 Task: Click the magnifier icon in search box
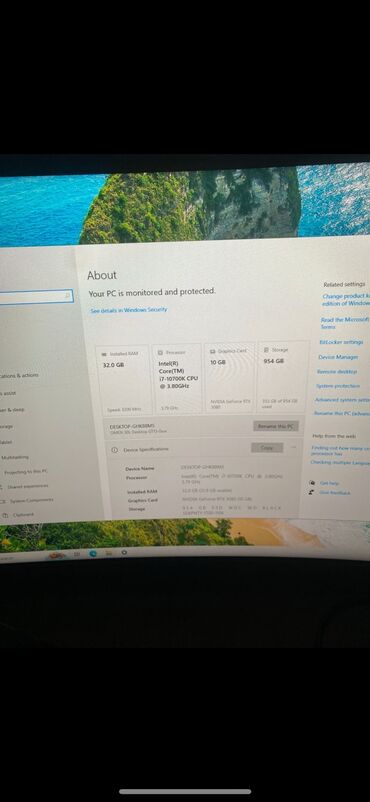(67, 296)
